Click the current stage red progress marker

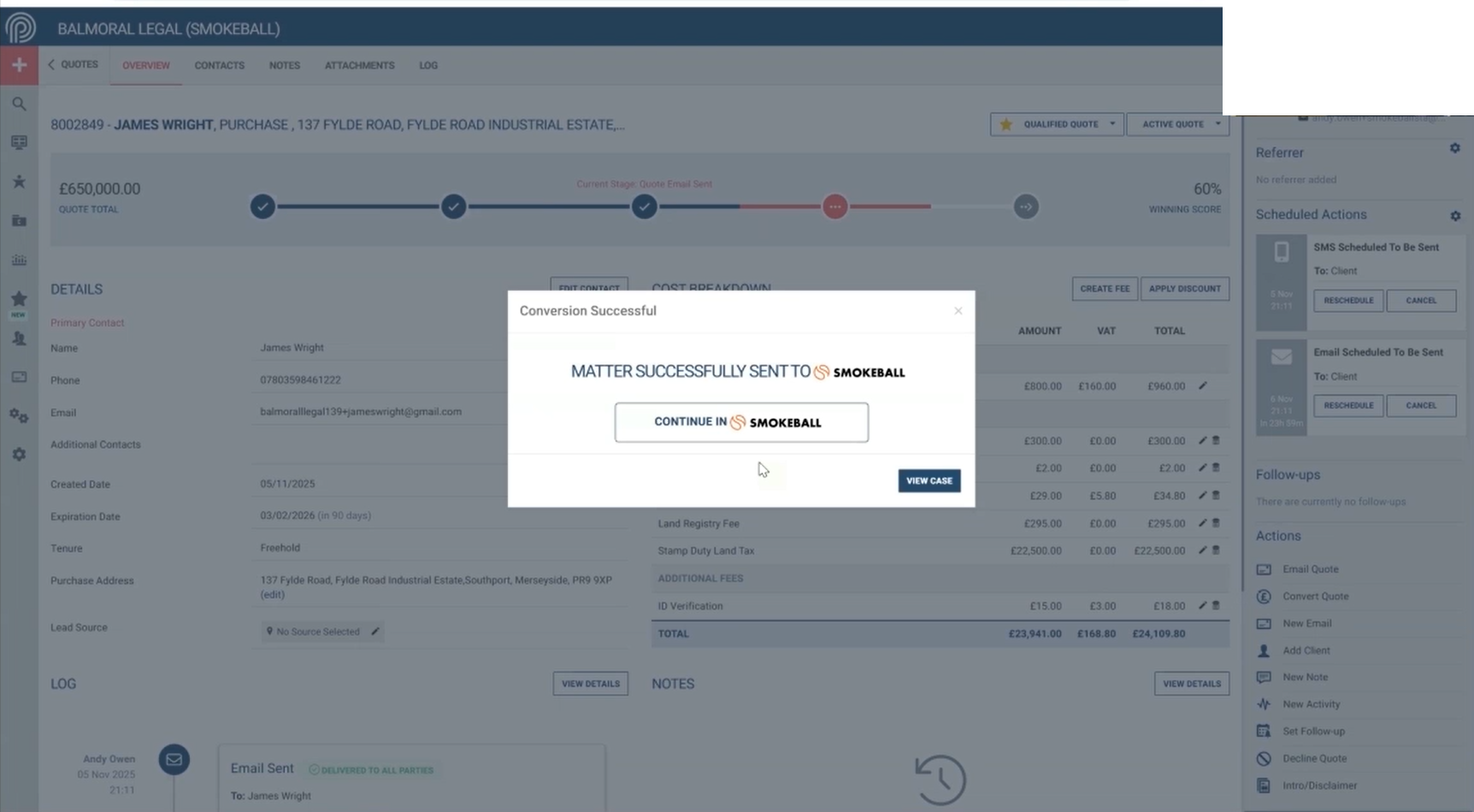point(834,207)
